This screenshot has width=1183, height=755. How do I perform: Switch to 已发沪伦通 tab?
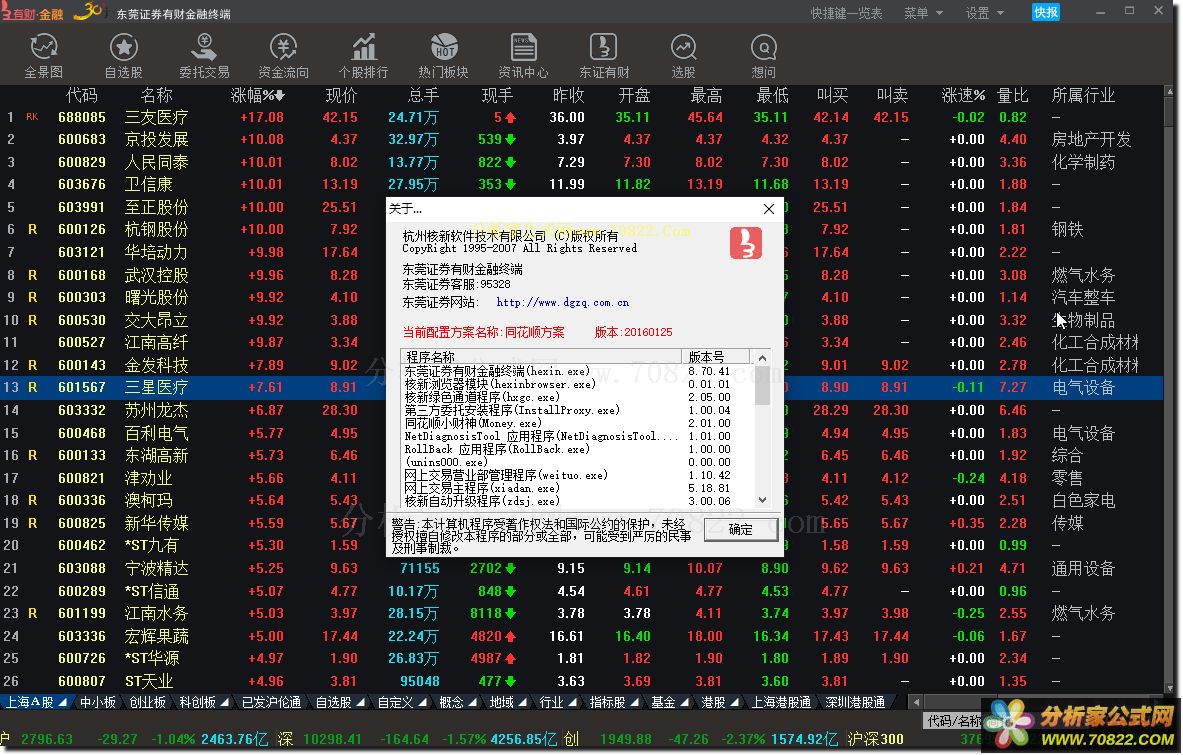(271, 702)
